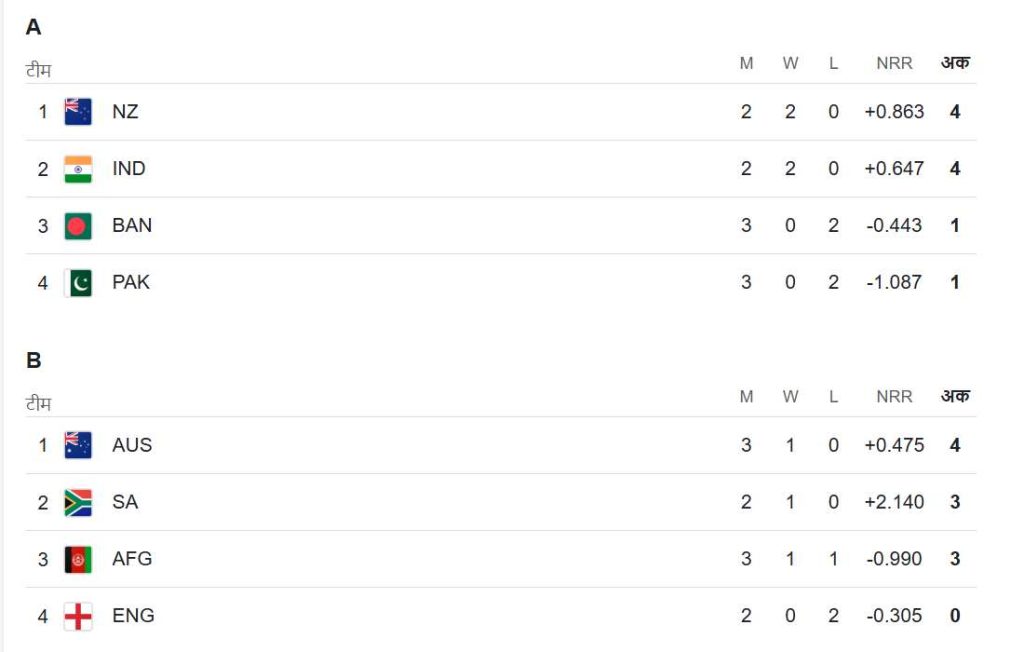Open the AUS team link
This screenshot has width=1024, height=652.
(132, 445)
